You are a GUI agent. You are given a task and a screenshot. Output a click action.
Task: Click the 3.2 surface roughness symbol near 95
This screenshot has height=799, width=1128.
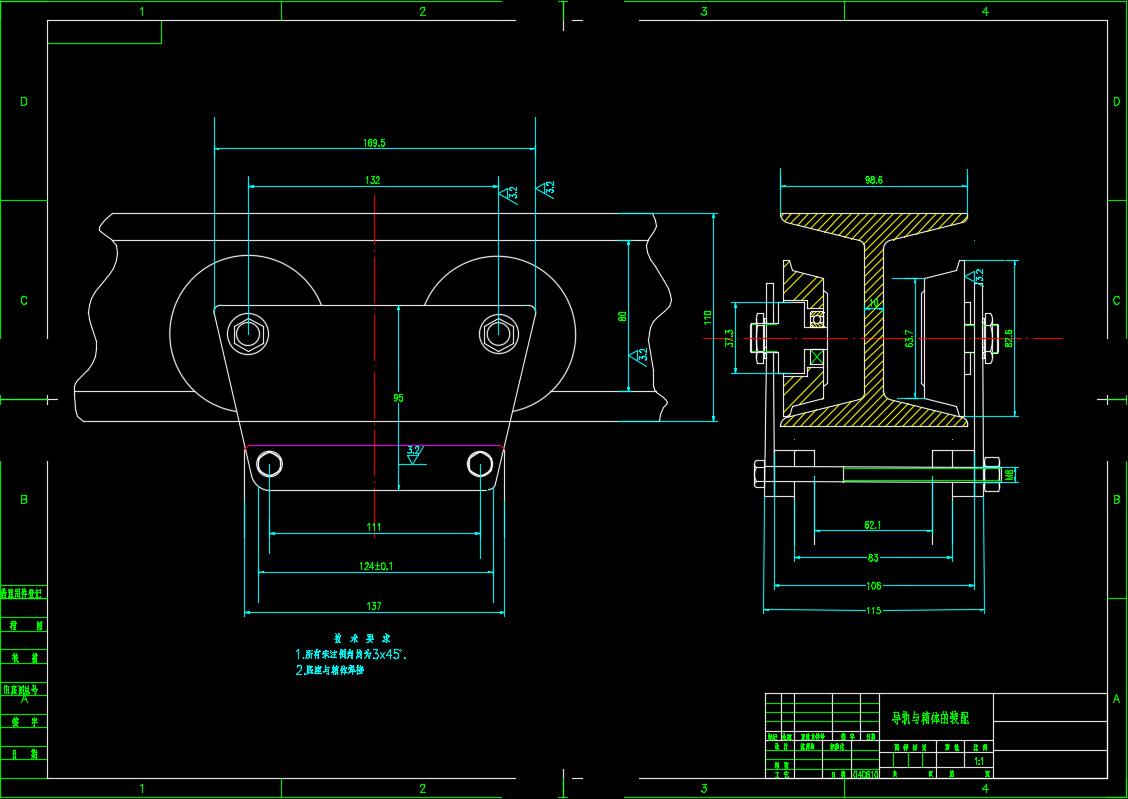click(x=413, y=453)
